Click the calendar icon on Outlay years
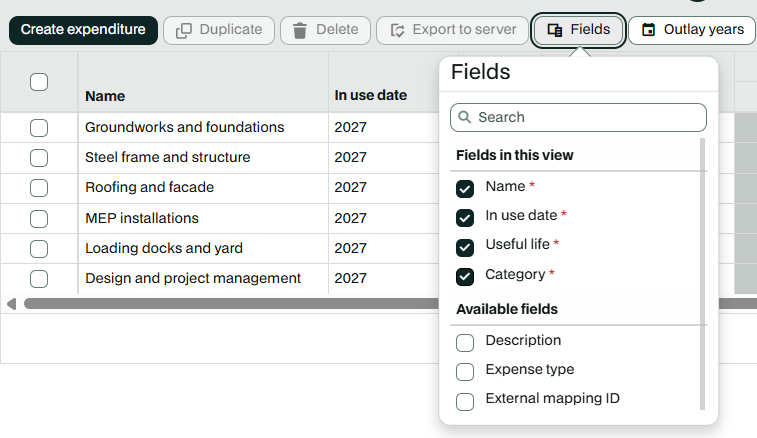 (648, 30)
